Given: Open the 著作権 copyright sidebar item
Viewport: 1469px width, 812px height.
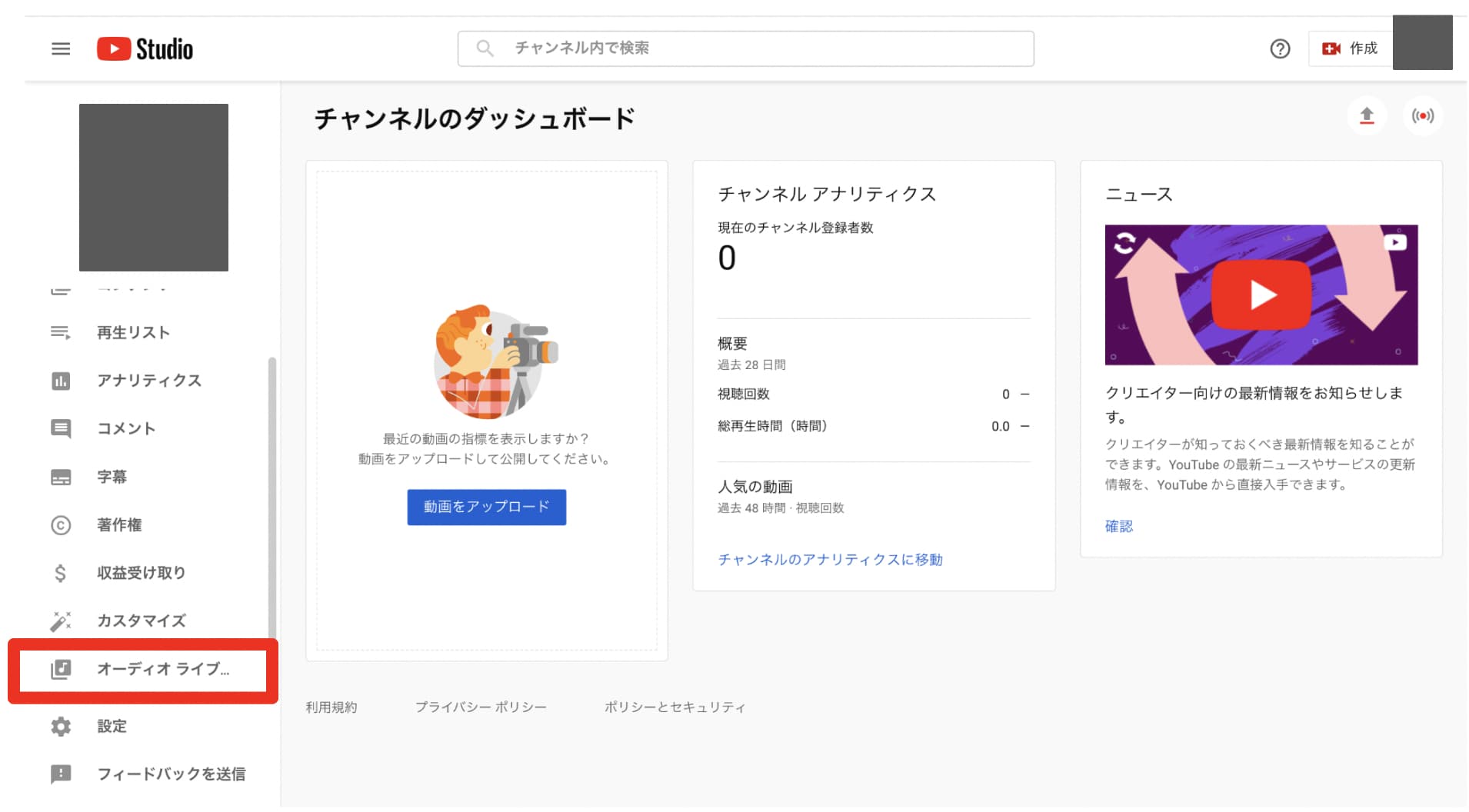Looking at the screenshot, I should point(119,525).
